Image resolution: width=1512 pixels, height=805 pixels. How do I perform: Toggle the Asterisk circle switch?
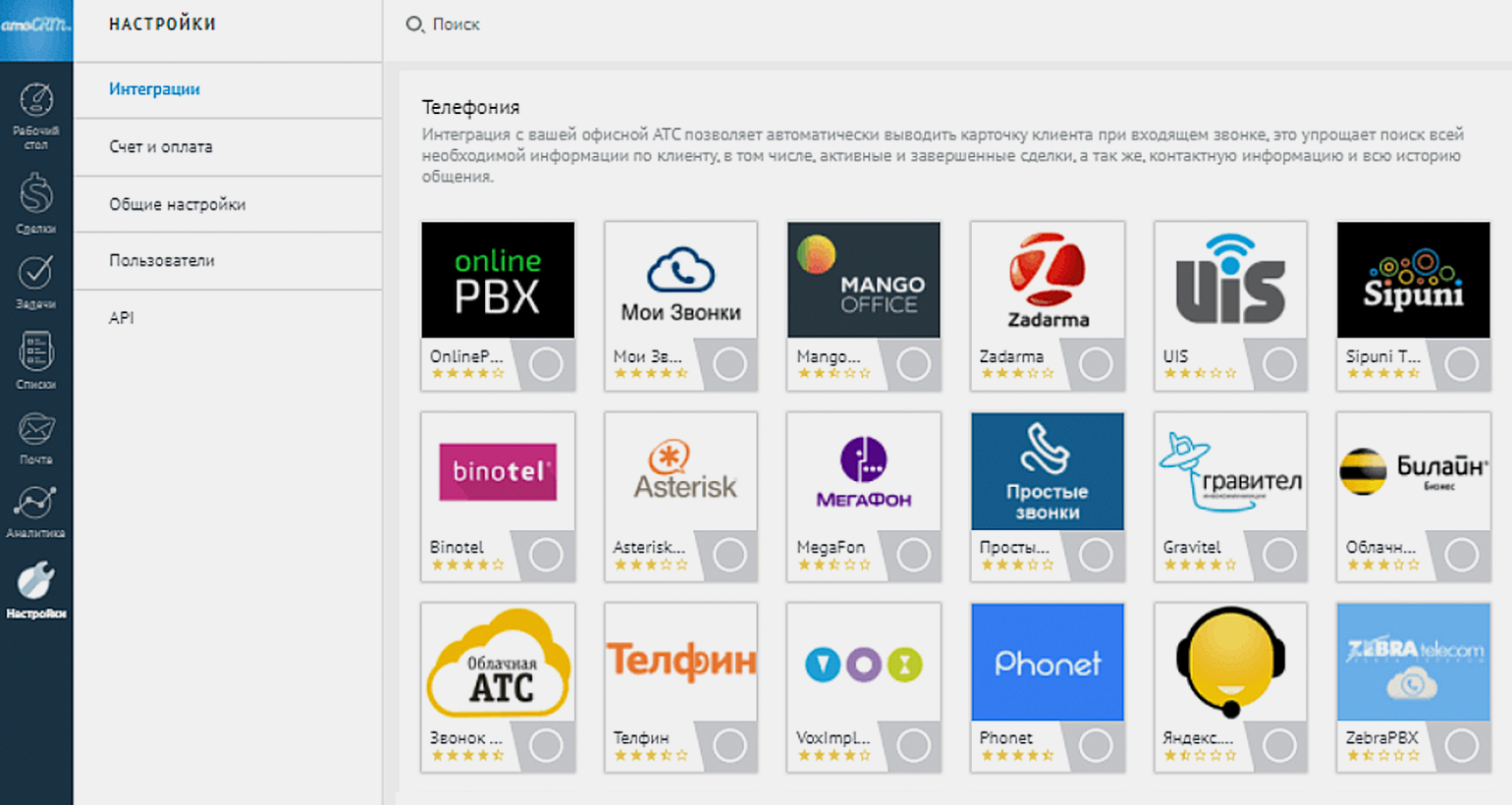[x=729, y=555]
